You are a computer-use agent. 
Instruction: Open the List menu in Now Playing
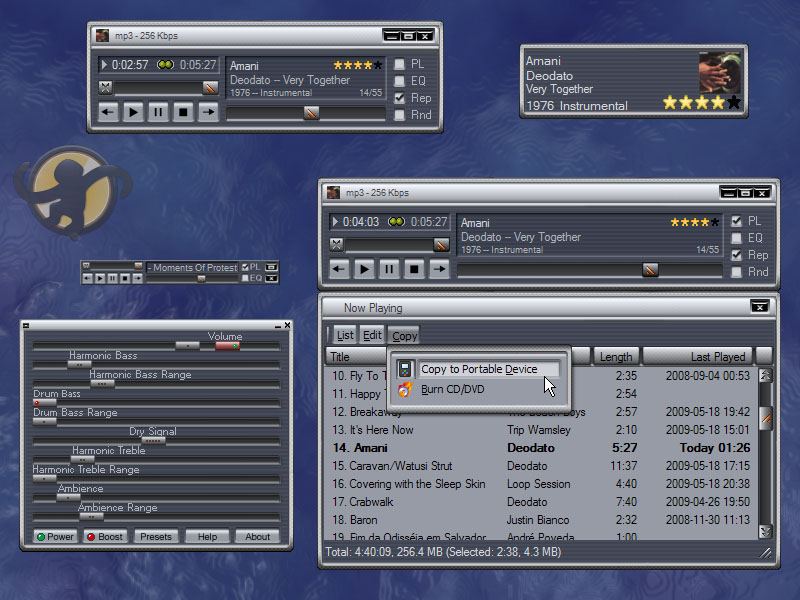345,335
